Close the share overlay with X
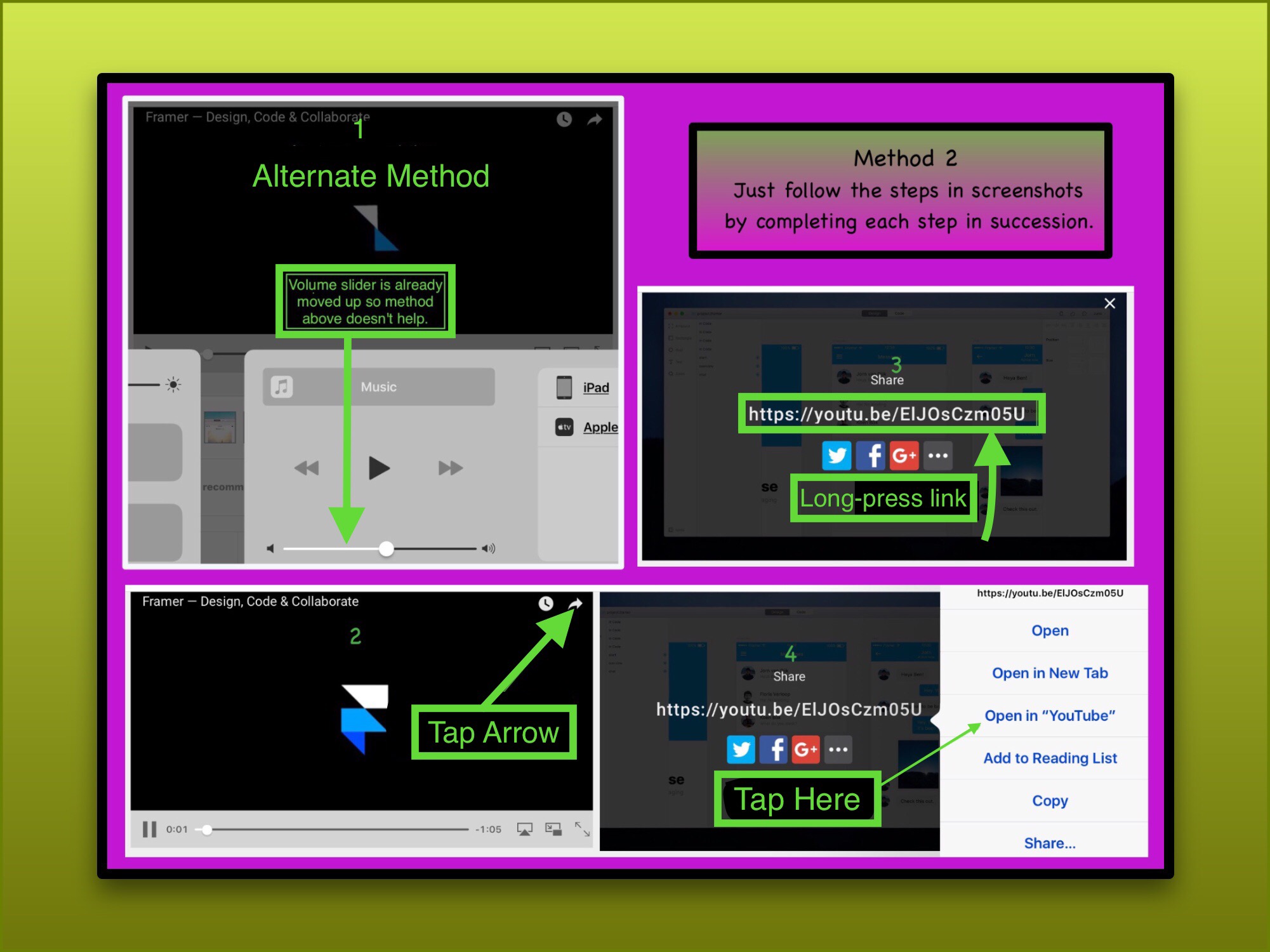 pos(1109,303)
